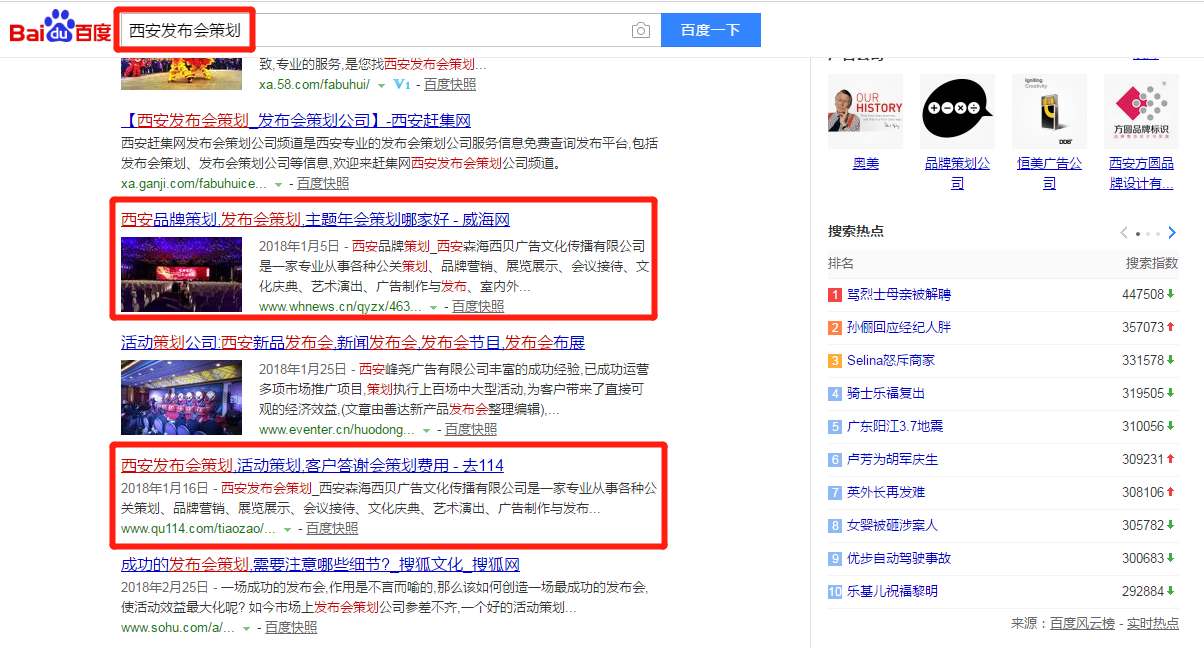Click the search index value 292884
The image size is (1204, 648).
point(1143,591)
